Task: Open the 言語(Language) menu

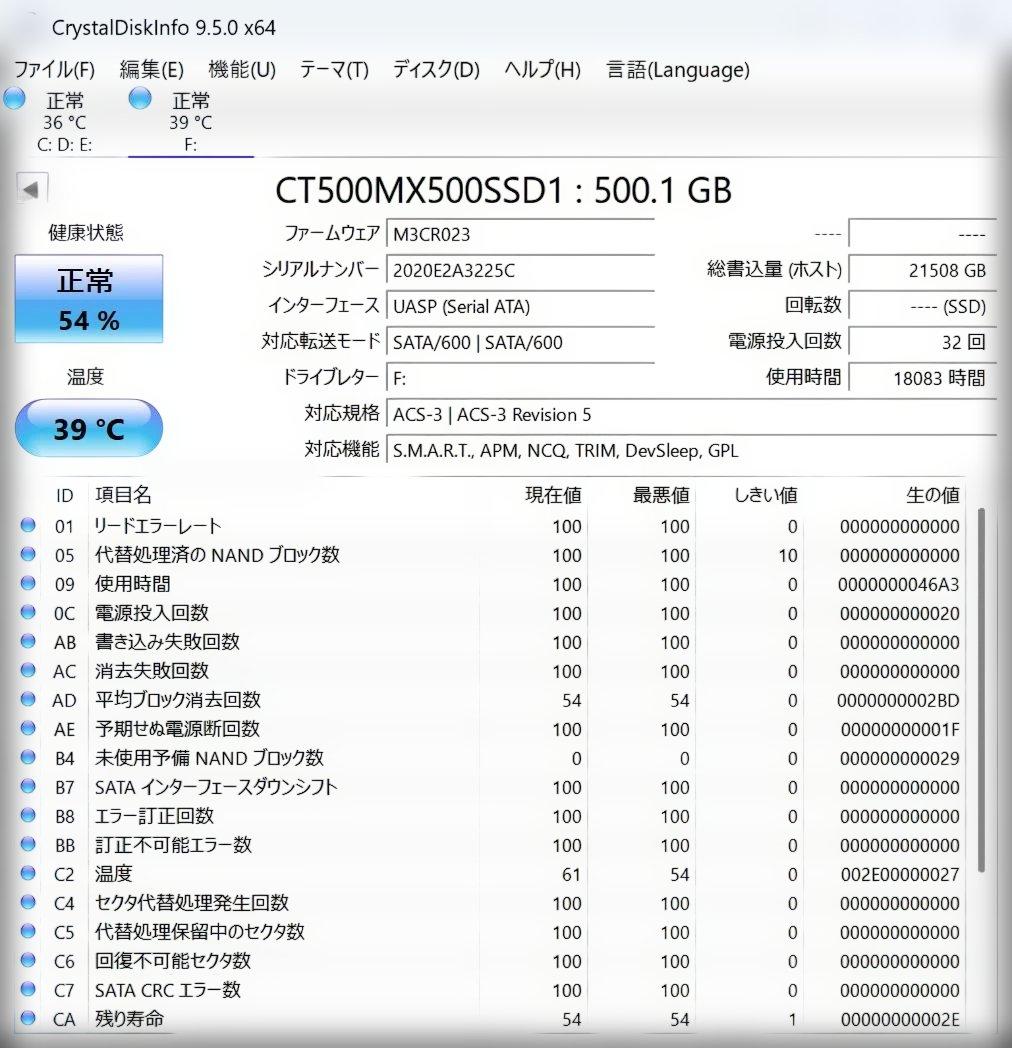Action: (678, 70)
